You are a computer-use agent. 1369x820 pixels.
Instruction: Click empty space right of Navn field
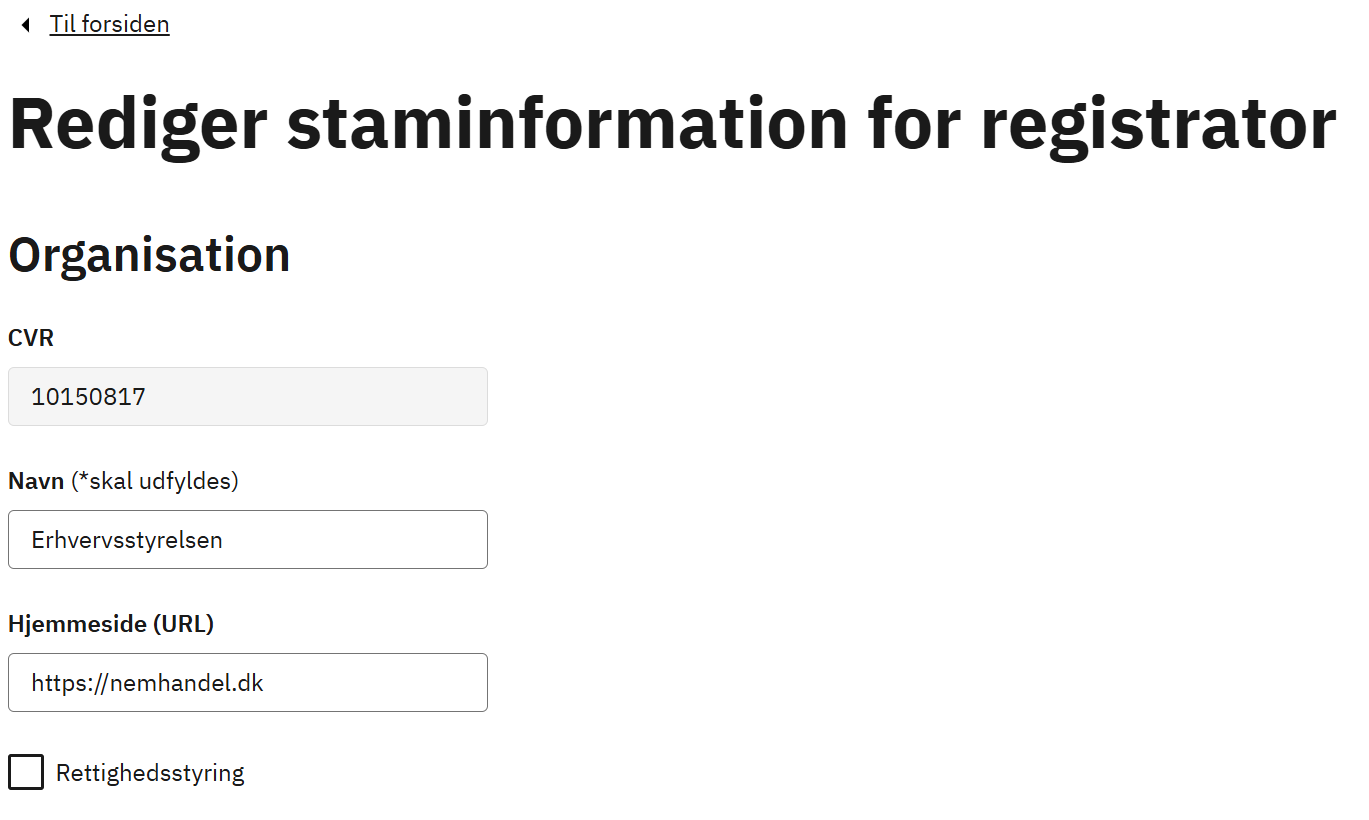coord(900,540)
